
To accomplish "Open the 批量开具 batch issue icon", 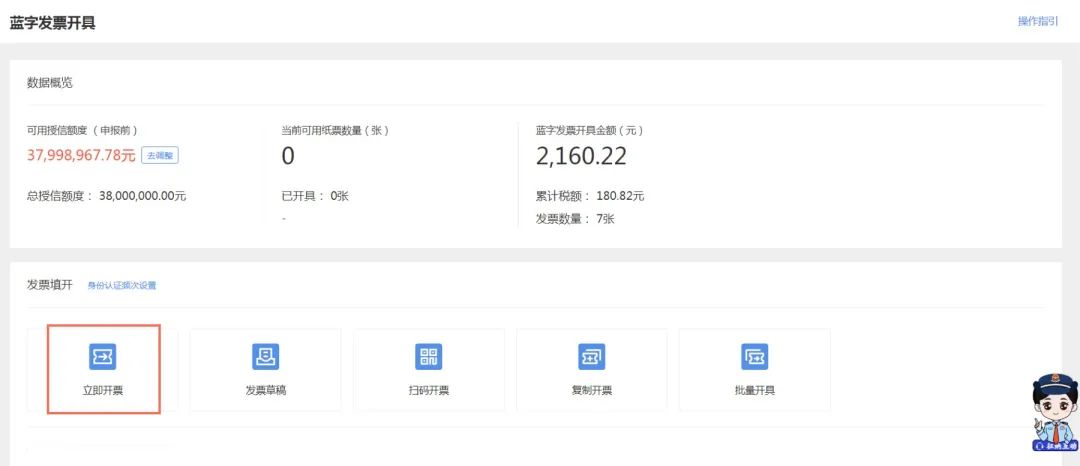I will (x=754, y=356).
